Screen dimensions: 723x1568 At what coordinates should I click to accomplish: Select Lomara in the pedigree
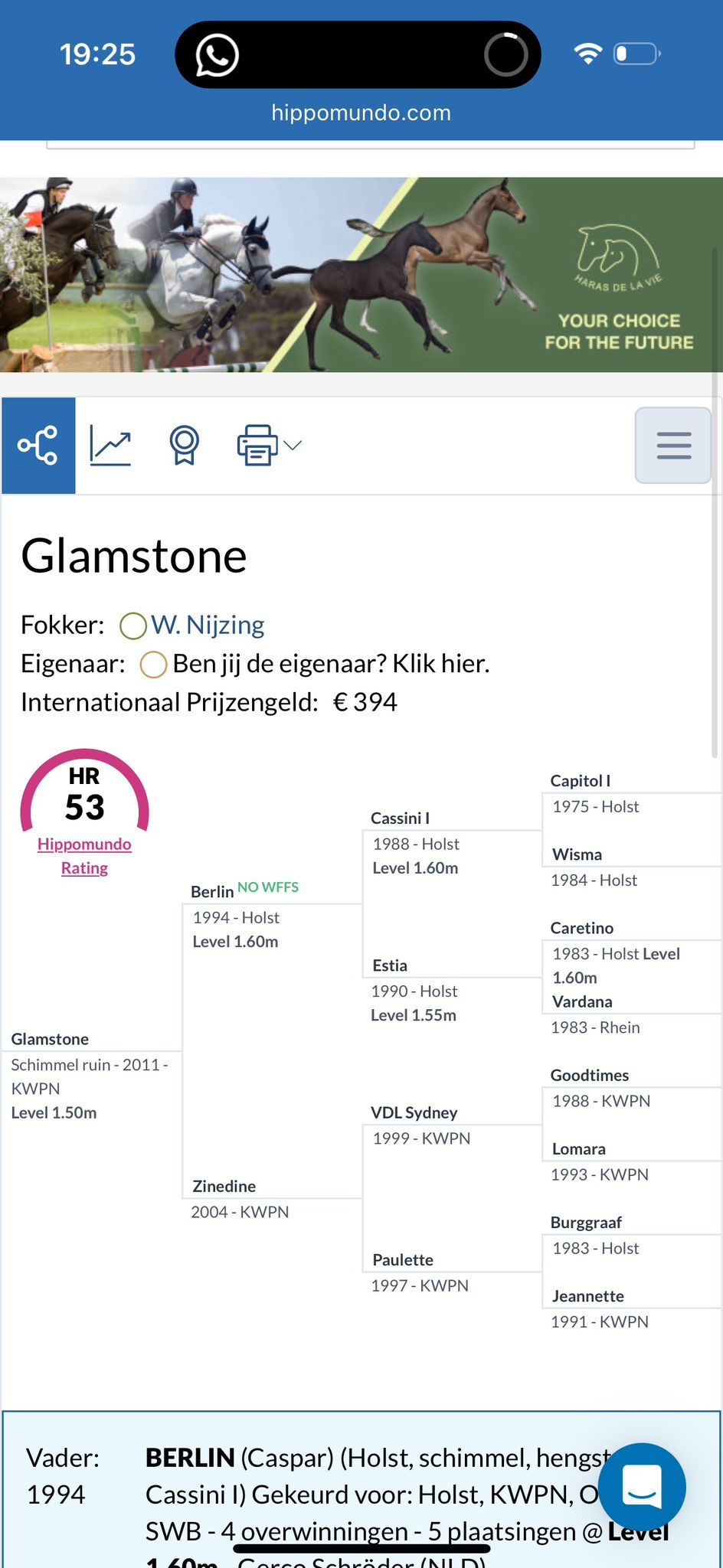pyautogui.click(x=579, y=1148)
